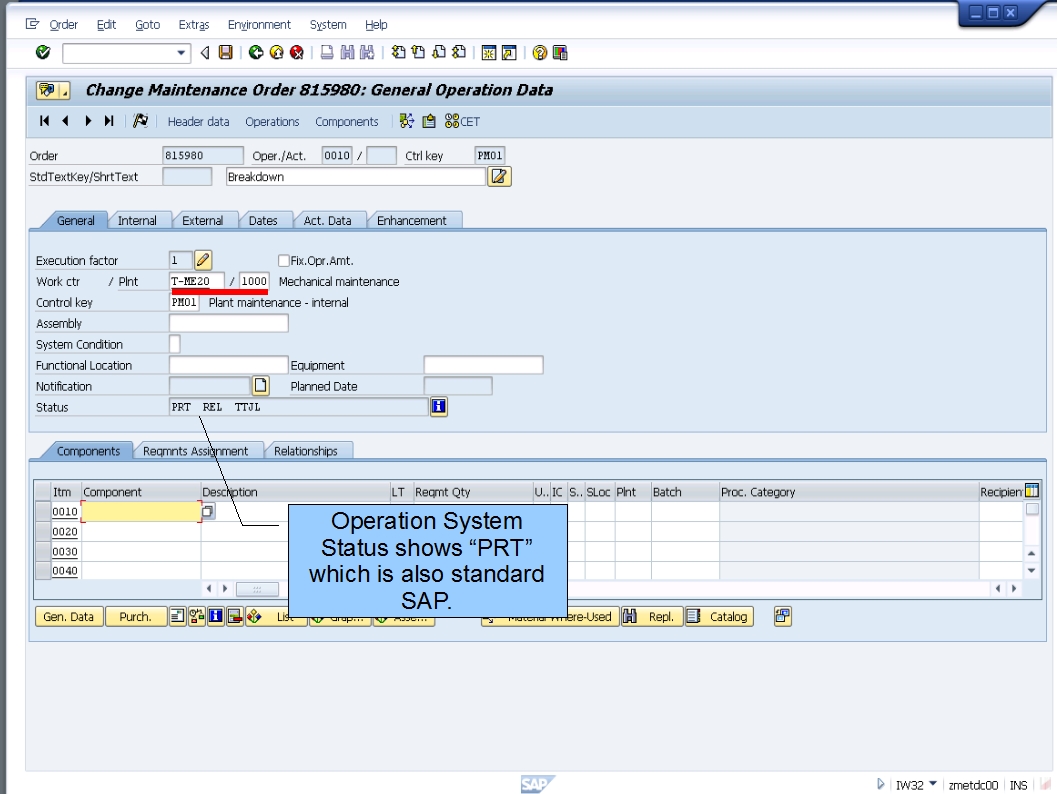Toggle the Fix.Opr.Amt. checkbox
1058x794 pixels.
pos(283,260)
